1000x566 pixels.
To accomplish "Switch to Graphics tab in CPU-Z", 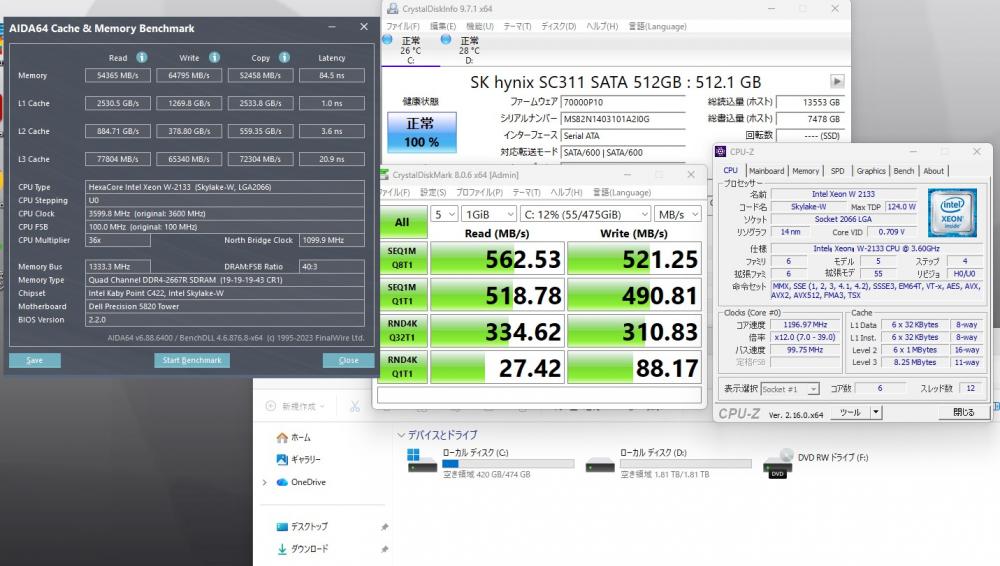I will pos(871,171).
